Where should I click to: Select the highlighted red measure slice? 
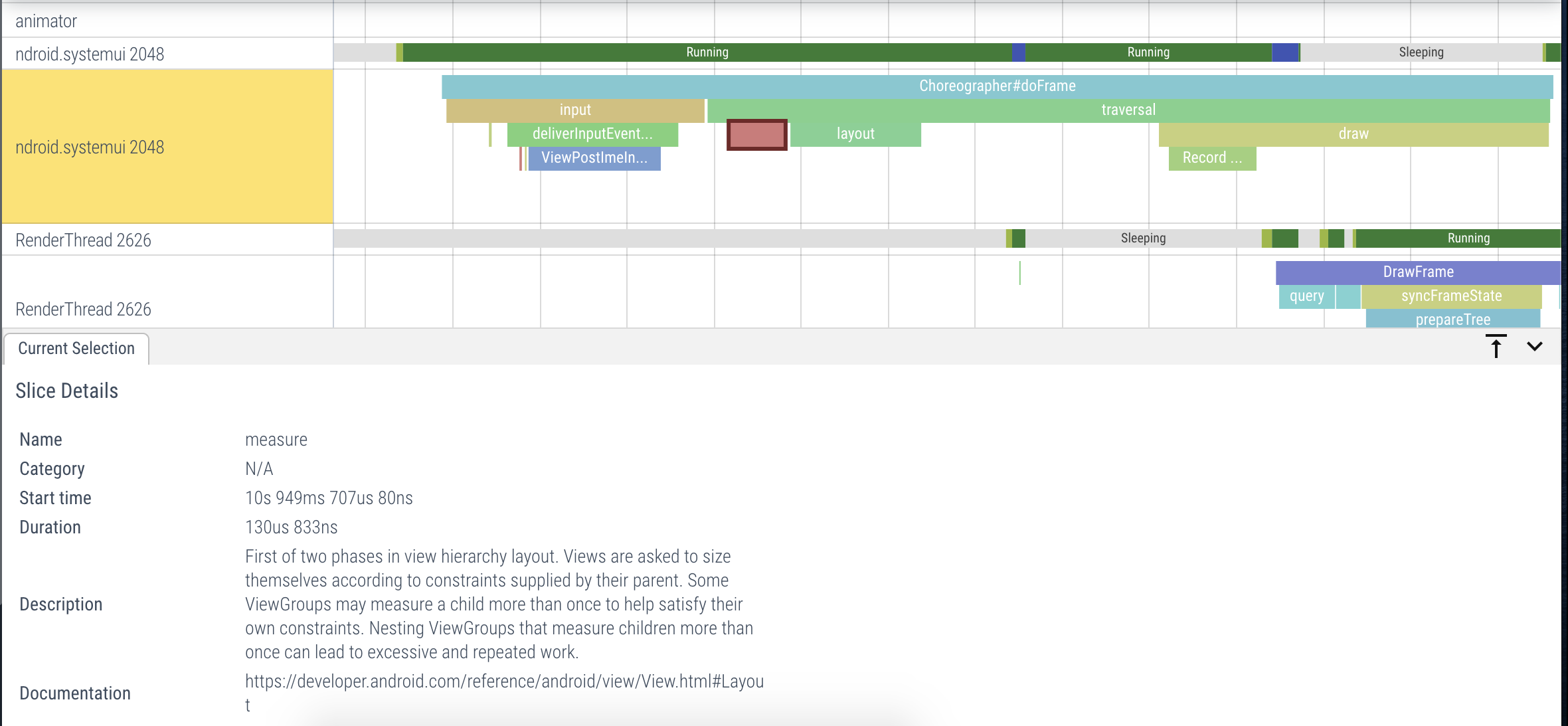tap(756, 135)
